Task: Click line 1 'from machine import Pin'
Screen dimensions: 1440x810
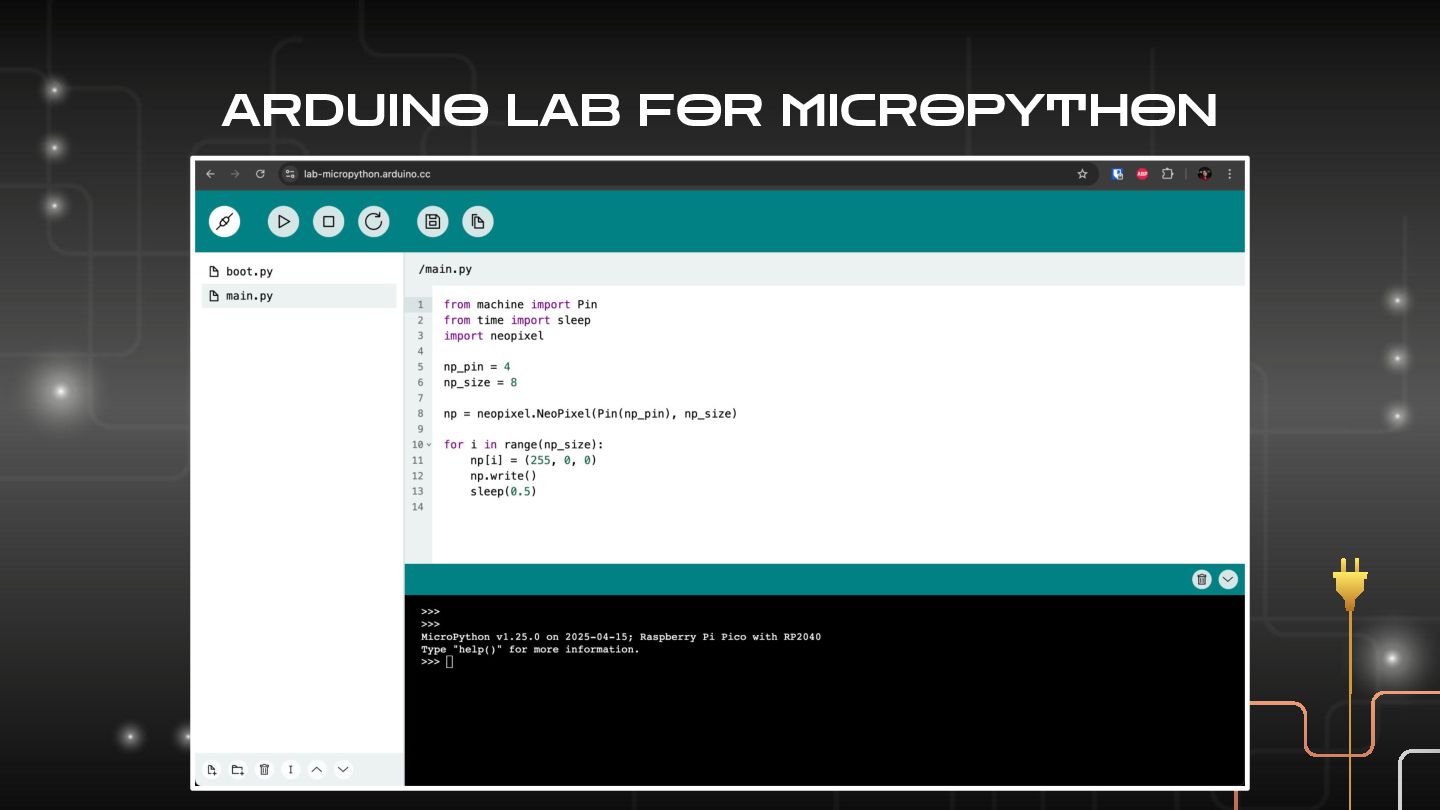Action: (520, 304)
